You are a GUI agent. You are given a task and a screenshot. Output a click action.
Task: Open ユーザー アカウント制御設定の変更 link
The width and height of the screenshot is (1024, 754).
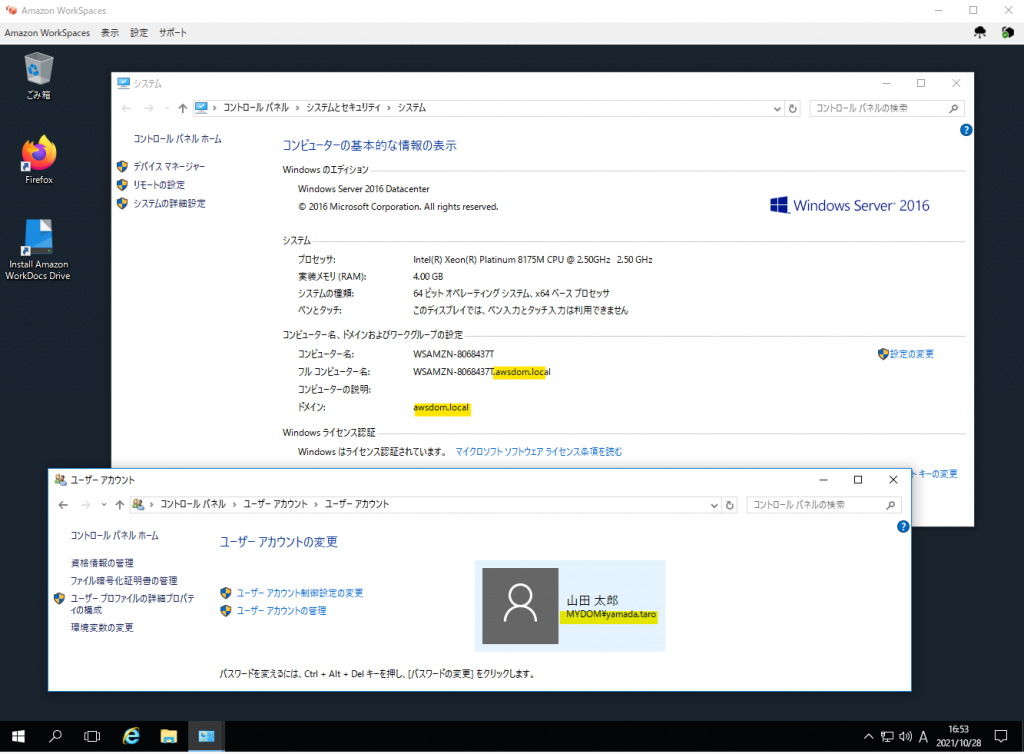299,593
